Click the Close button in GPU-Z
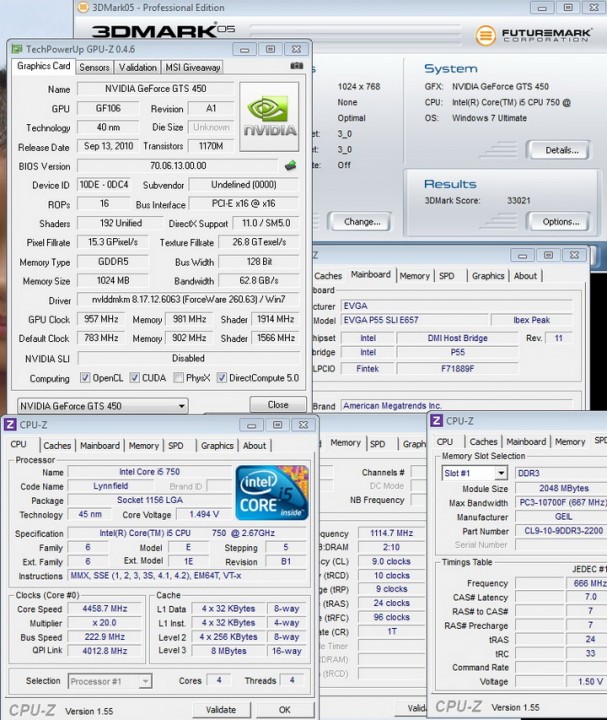607x720 pixels. point(278,405)
